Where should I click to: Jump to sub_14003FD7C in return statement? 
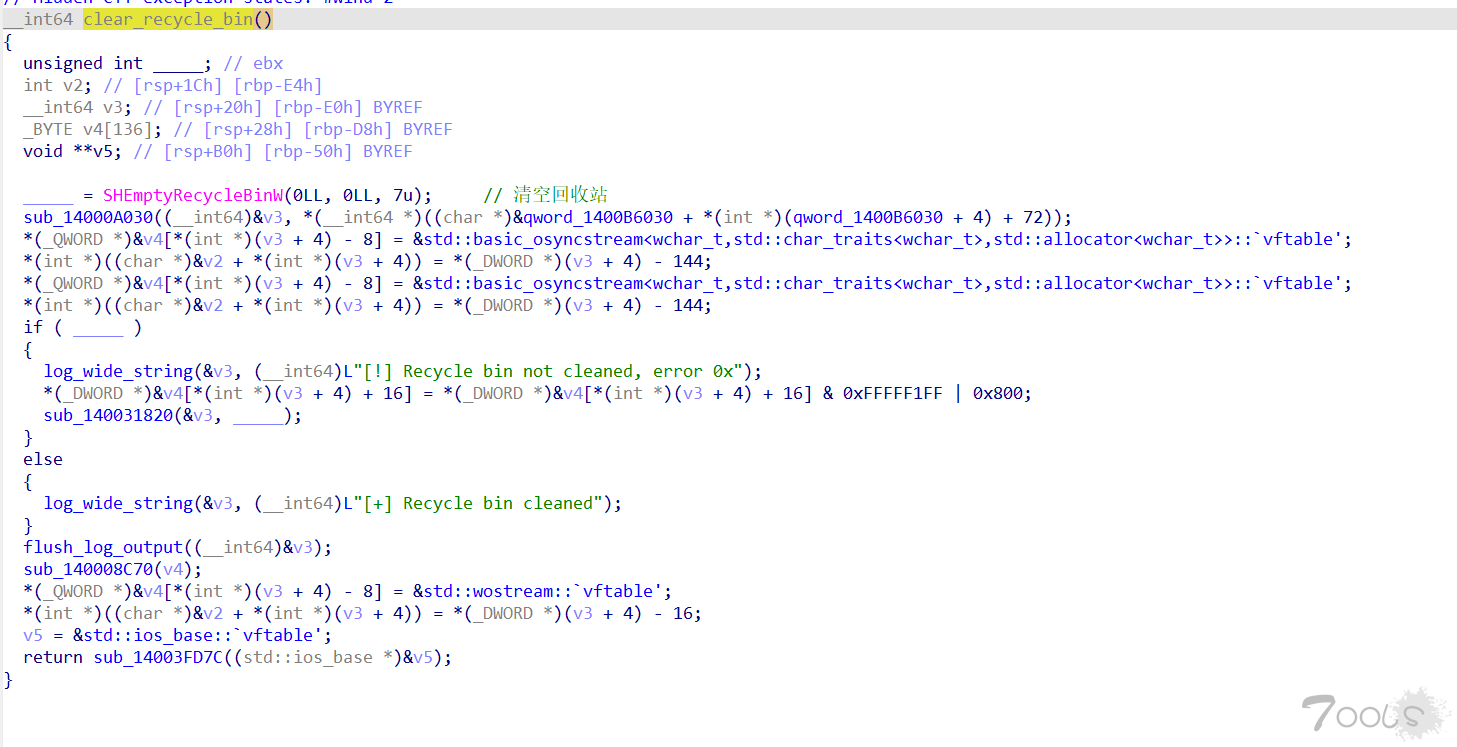[x=163, y=657]
